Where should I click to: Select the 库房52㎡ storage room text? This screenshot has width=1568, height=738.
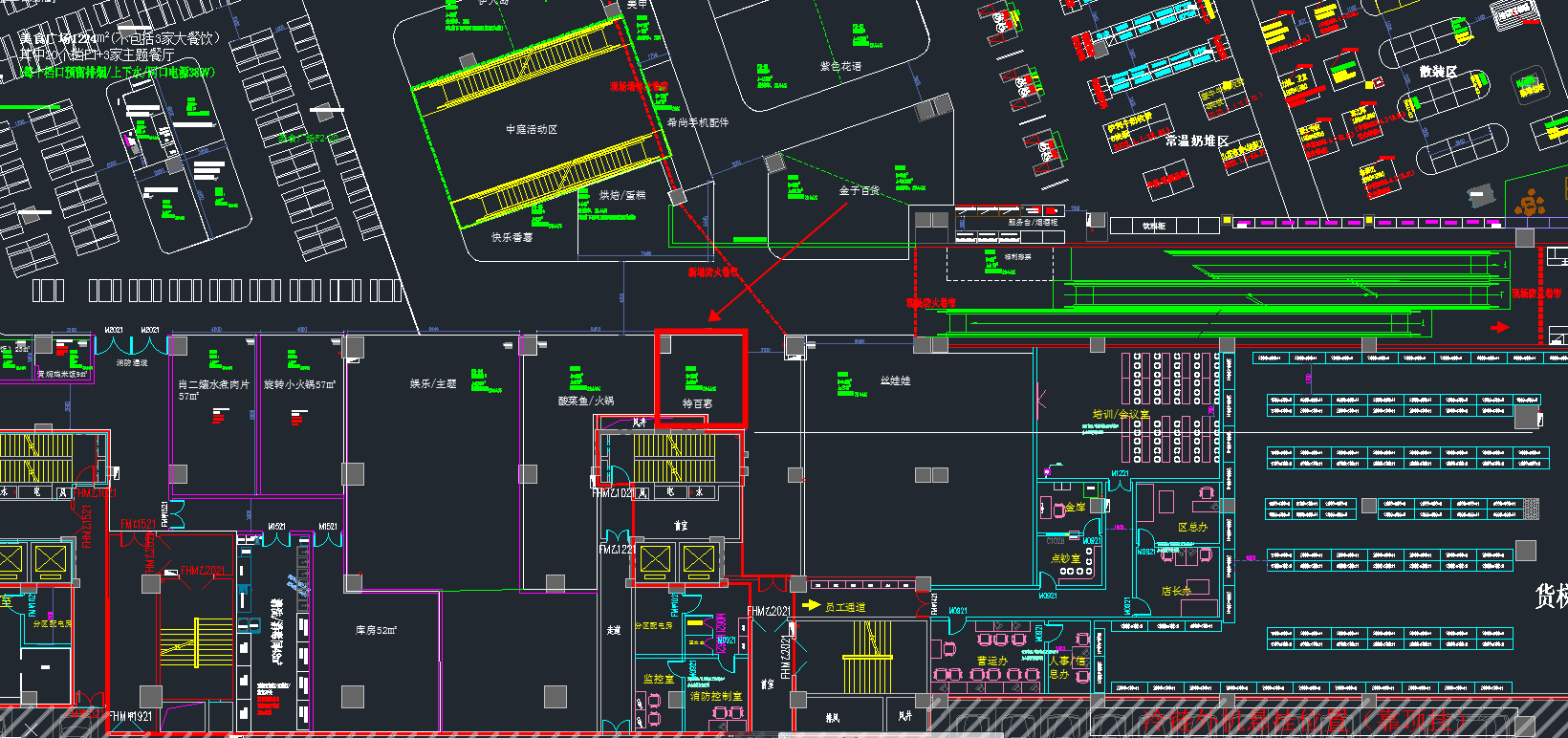click(376, 630)
